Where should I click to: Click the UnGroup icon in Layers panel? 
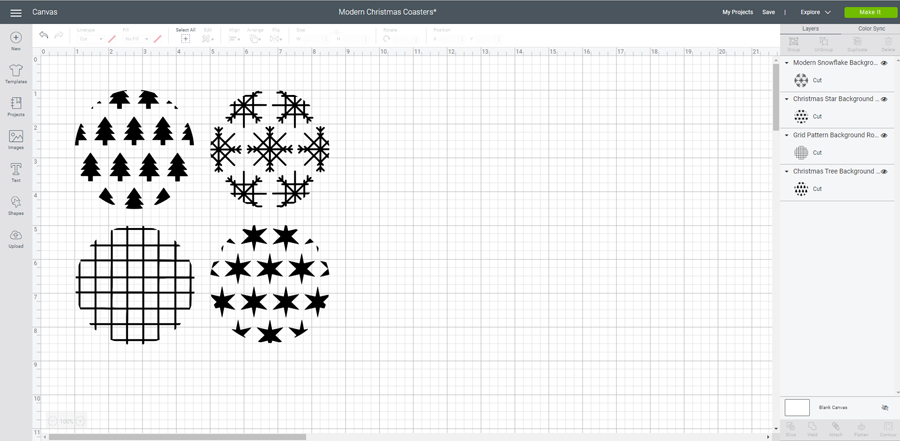(x=824, y=41)
